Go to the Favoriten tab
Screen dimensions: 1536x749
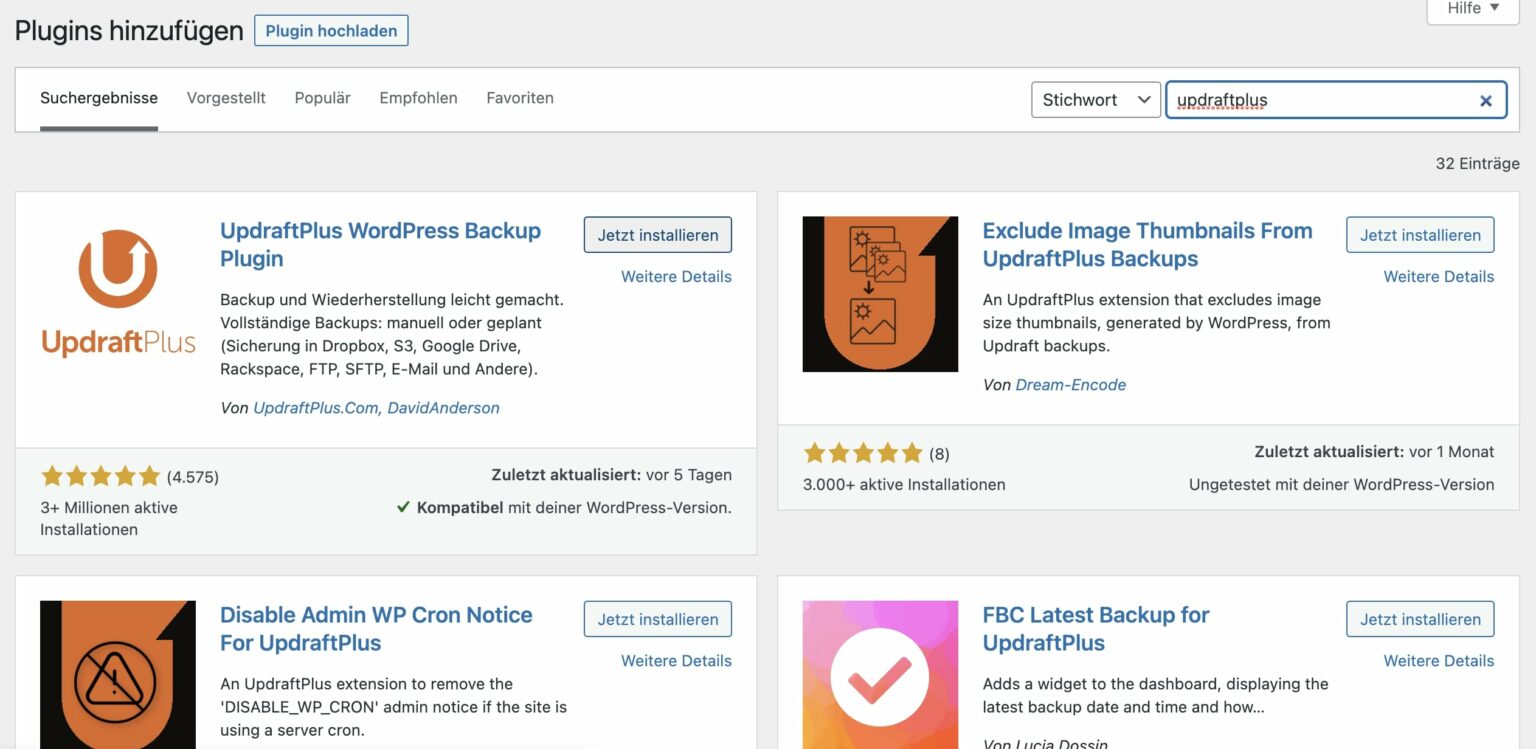tap(520, 98)
